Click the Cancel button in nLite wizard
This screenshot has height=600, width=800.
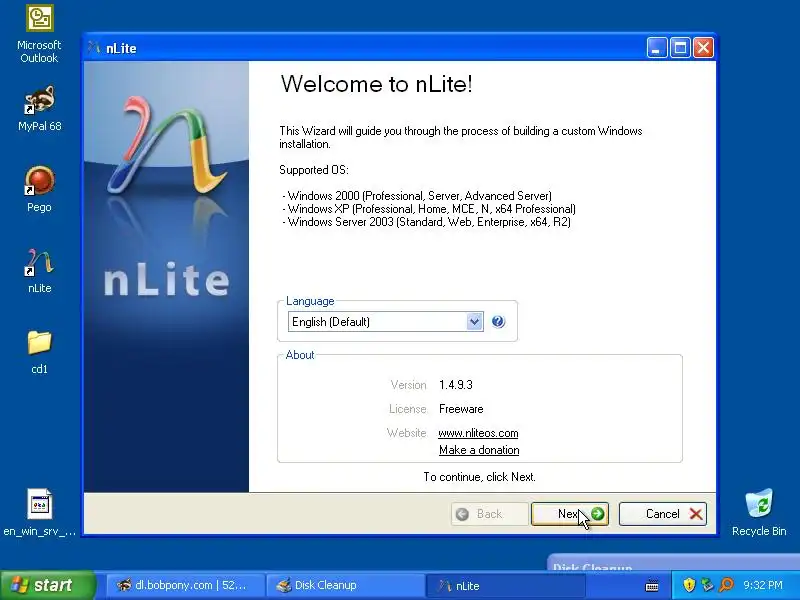click(x=663, y=514)
